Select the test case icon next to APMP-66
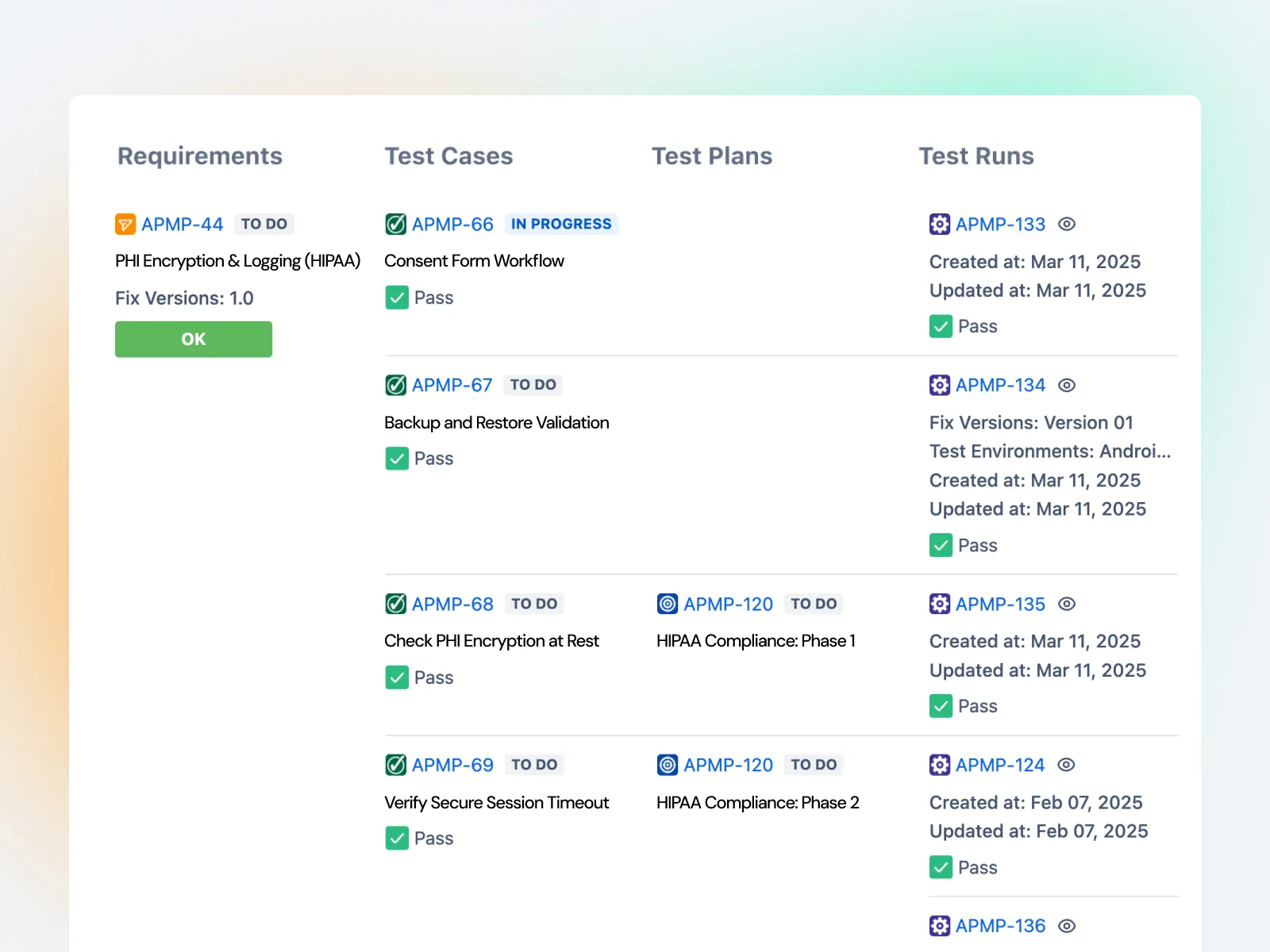 pos(396,224)
